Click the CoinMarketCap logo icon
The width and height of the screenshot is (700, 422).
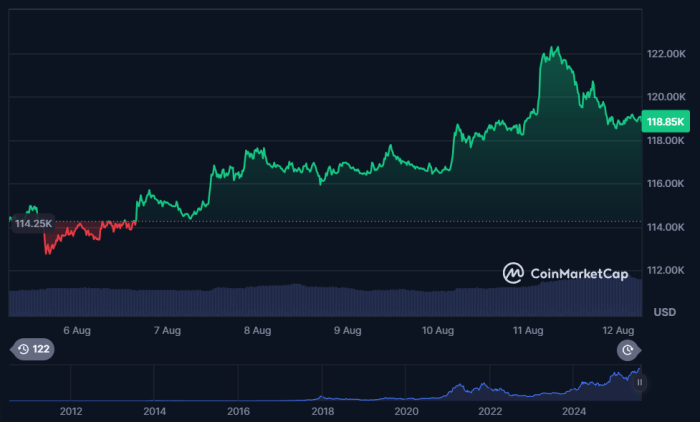(513, 272)
